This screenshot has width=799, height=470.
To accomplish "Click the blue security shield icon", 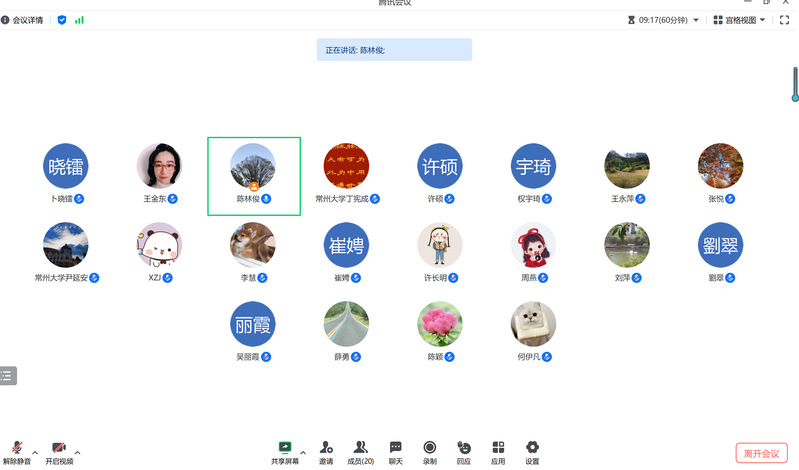I will click(62, 20).
